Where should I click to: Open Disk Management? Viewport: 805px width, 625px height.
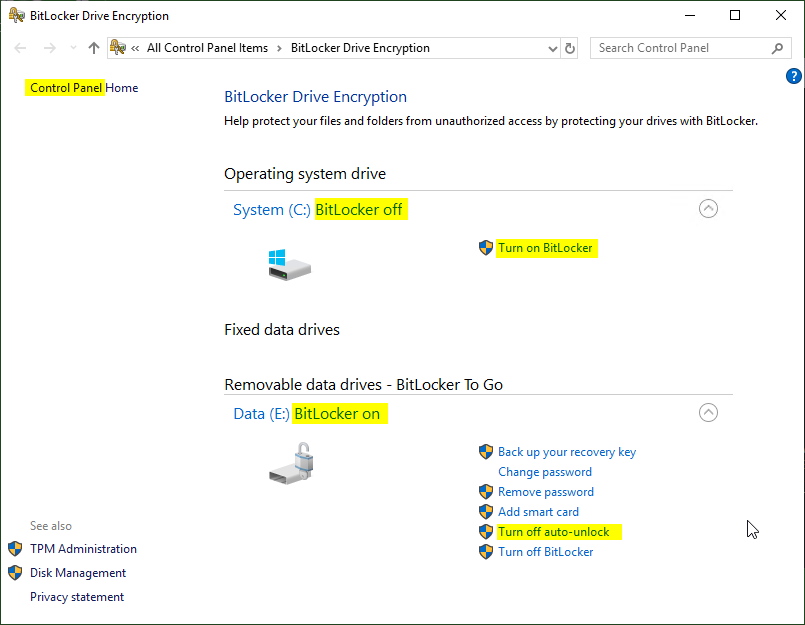(78, 573)
